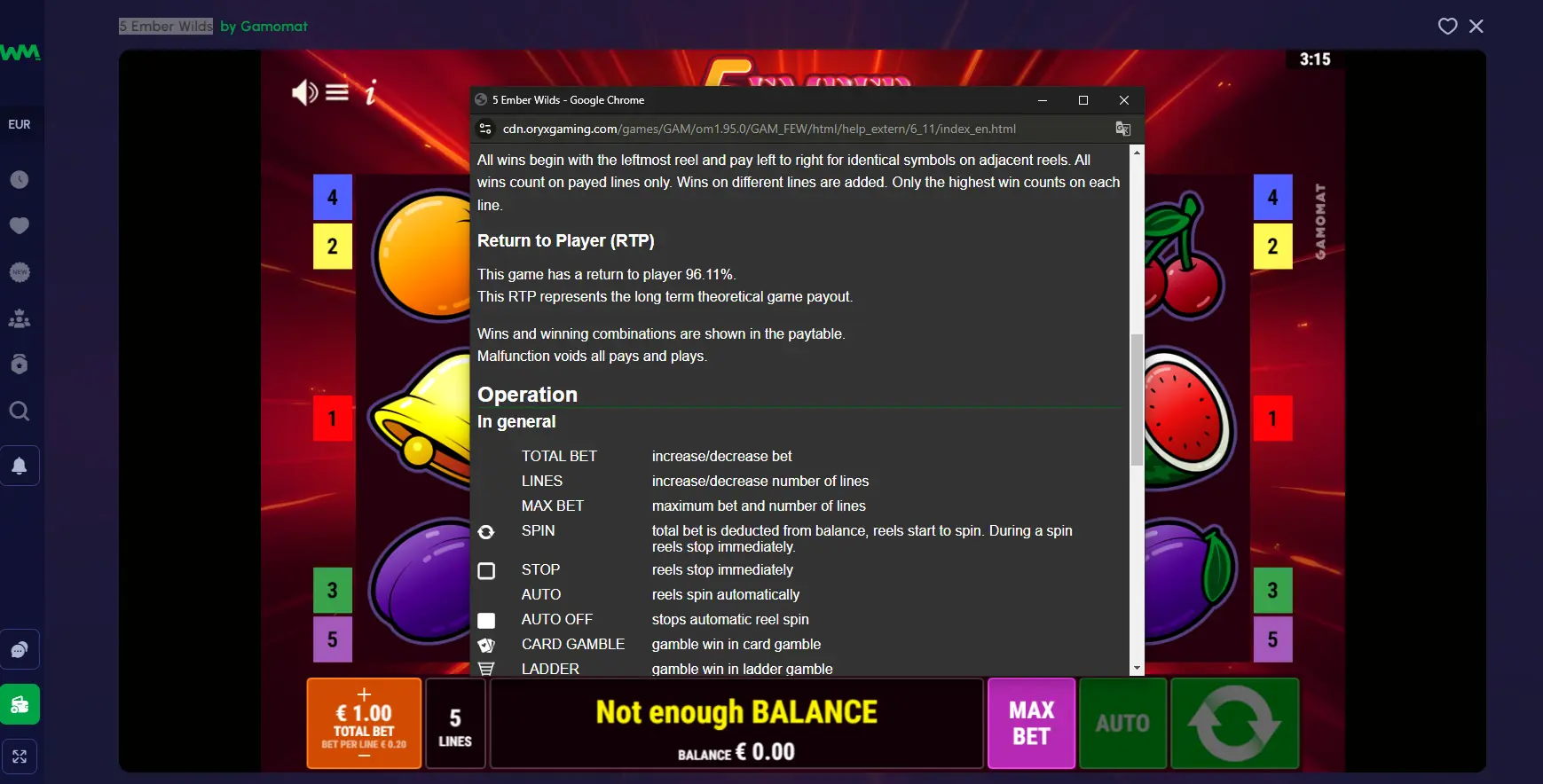Click the 'Not enough BALANCE' message
This screenshot has height=784, width=1543.
point(736,712)
